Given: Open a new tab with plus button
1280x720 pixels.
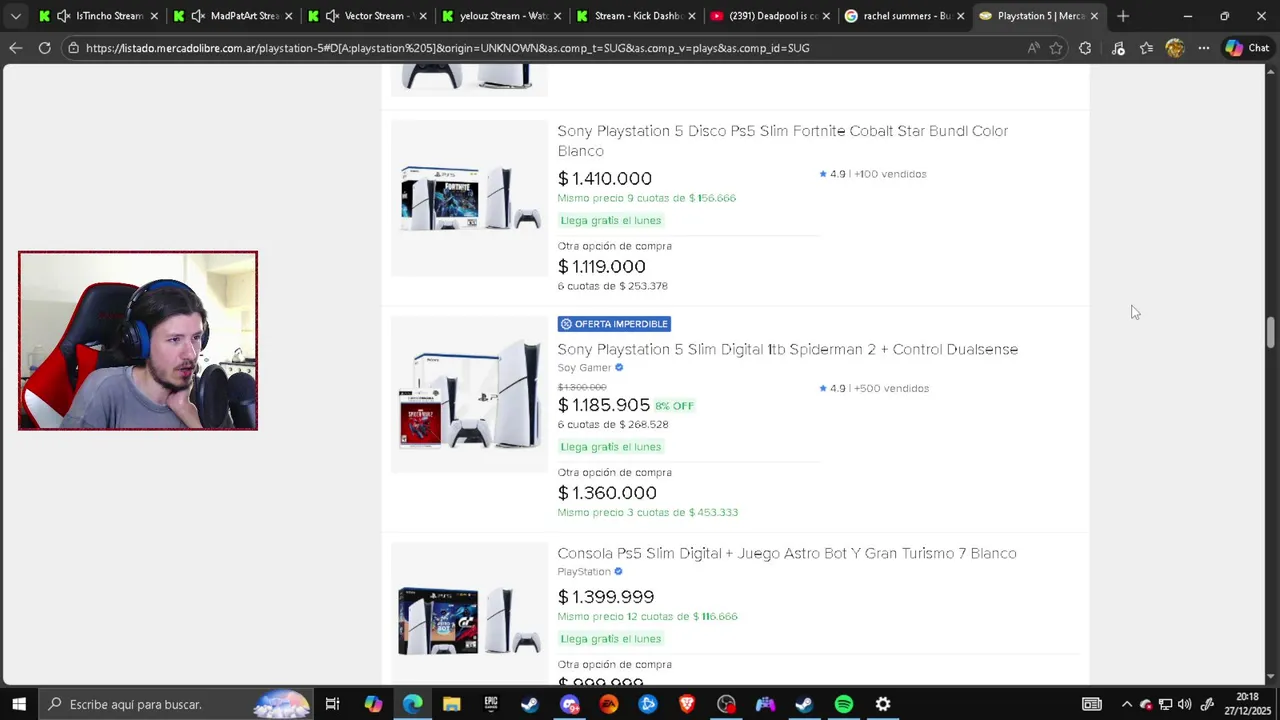Looking at the screenshot, I should pyautogui.click(x=1123, y=16).
